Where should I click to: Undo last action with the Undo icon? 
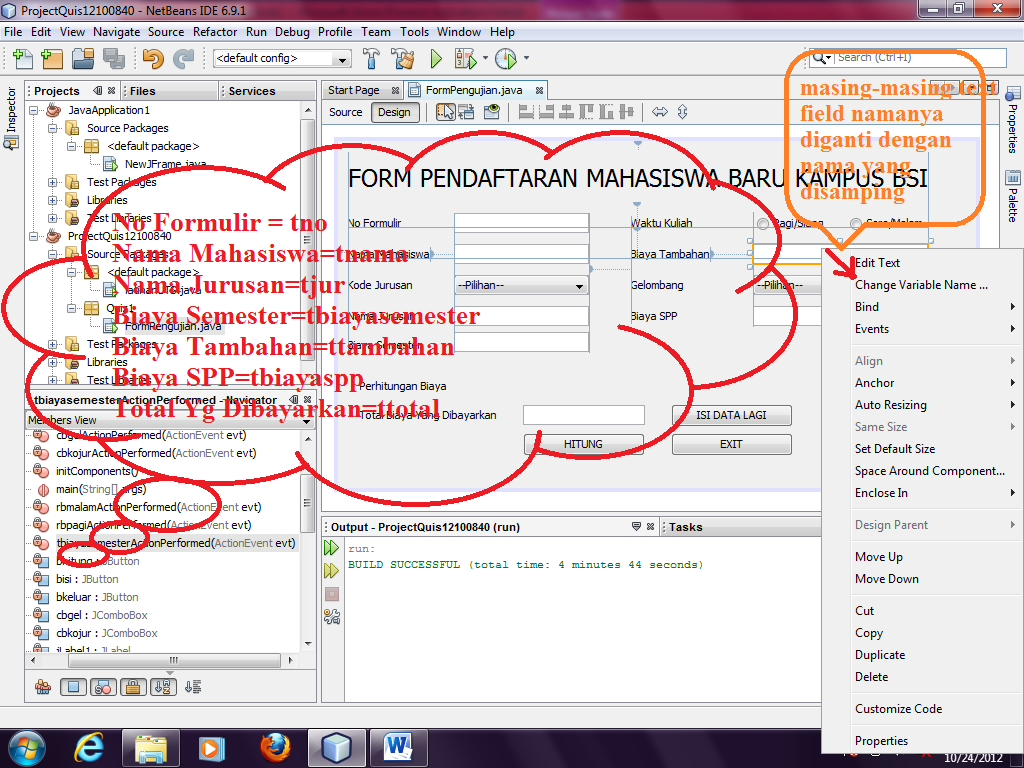(x=152, y=58)
